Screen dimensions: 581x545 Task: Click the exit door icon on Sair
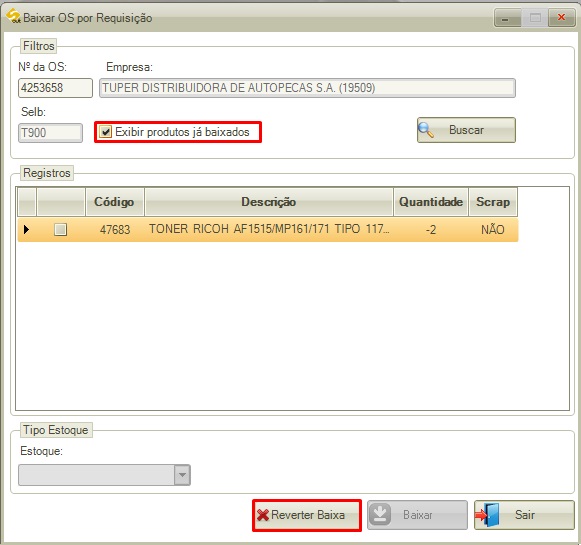coord(488,515)
